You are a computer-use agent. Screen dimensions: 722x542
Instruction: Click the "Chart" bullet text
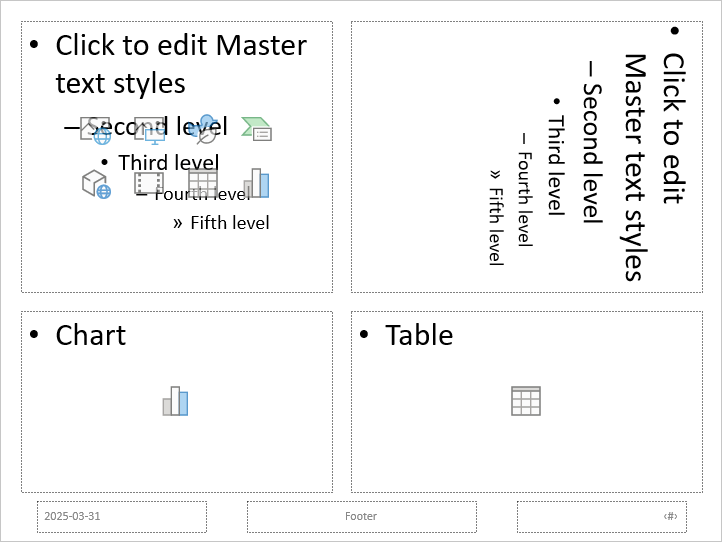click(x=91, y=335)
